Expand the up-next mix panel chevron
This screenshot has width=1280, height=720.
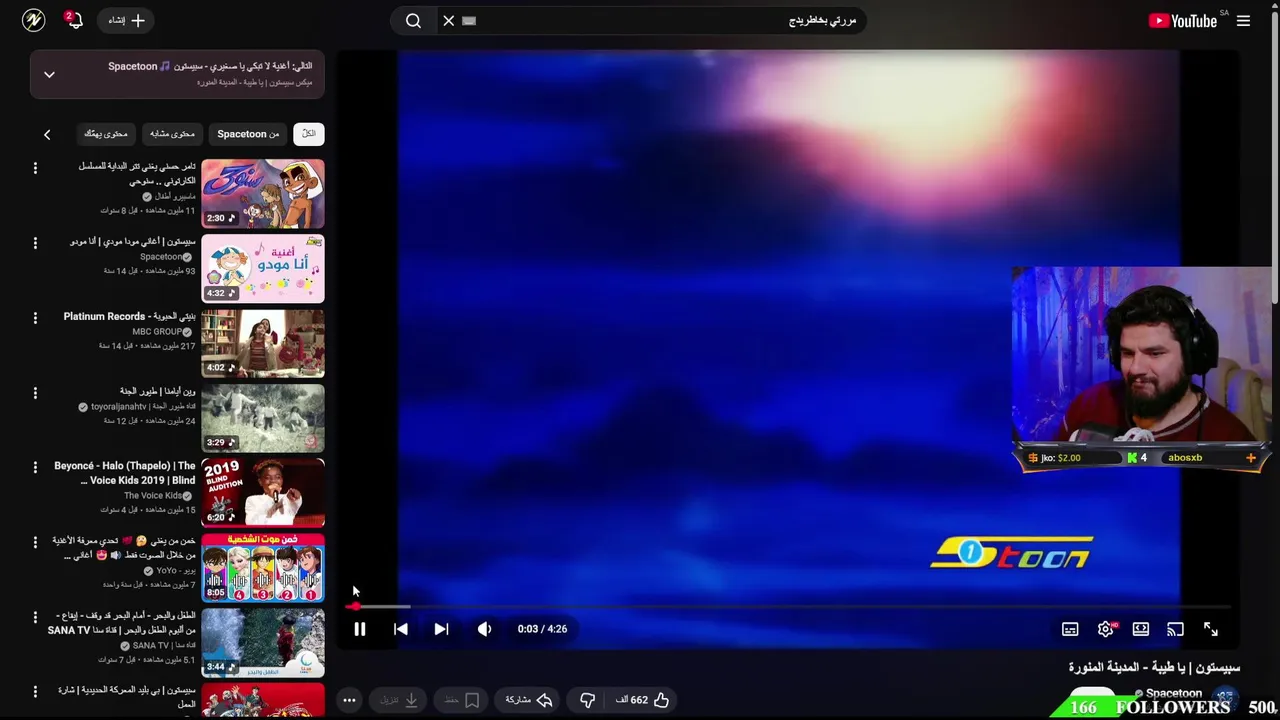[x=49, y=75]
